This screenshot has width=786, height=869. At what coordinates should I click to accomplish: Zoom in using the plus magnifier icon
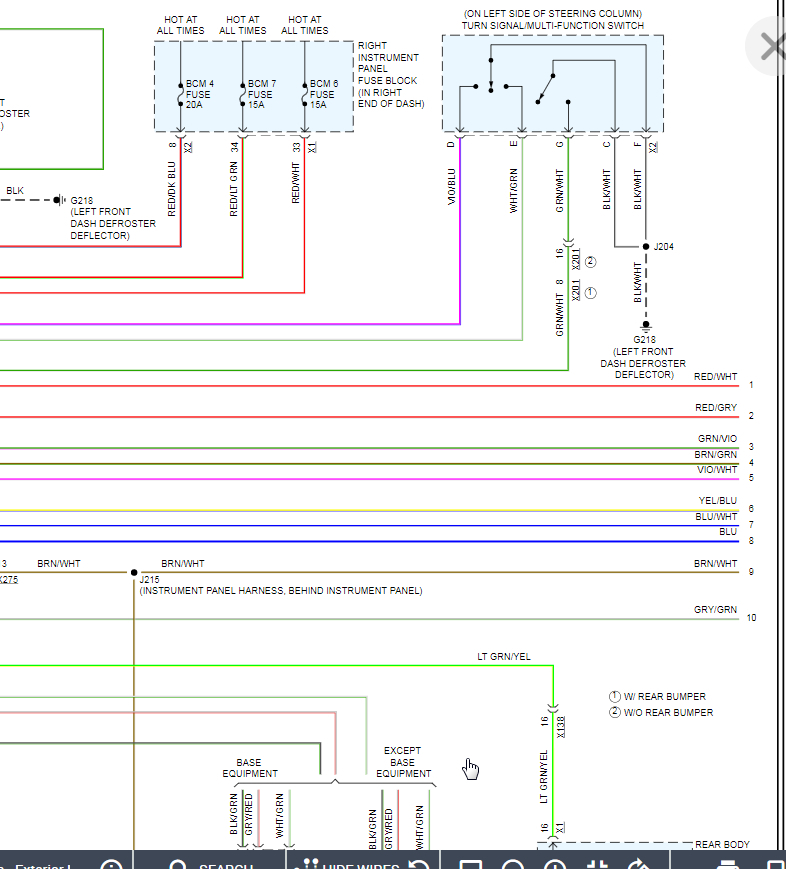[555, 862]
